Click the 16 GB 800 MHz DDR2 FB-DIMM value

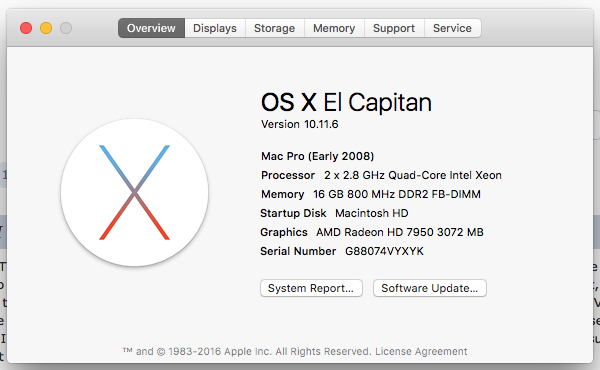tap(397, 194)
